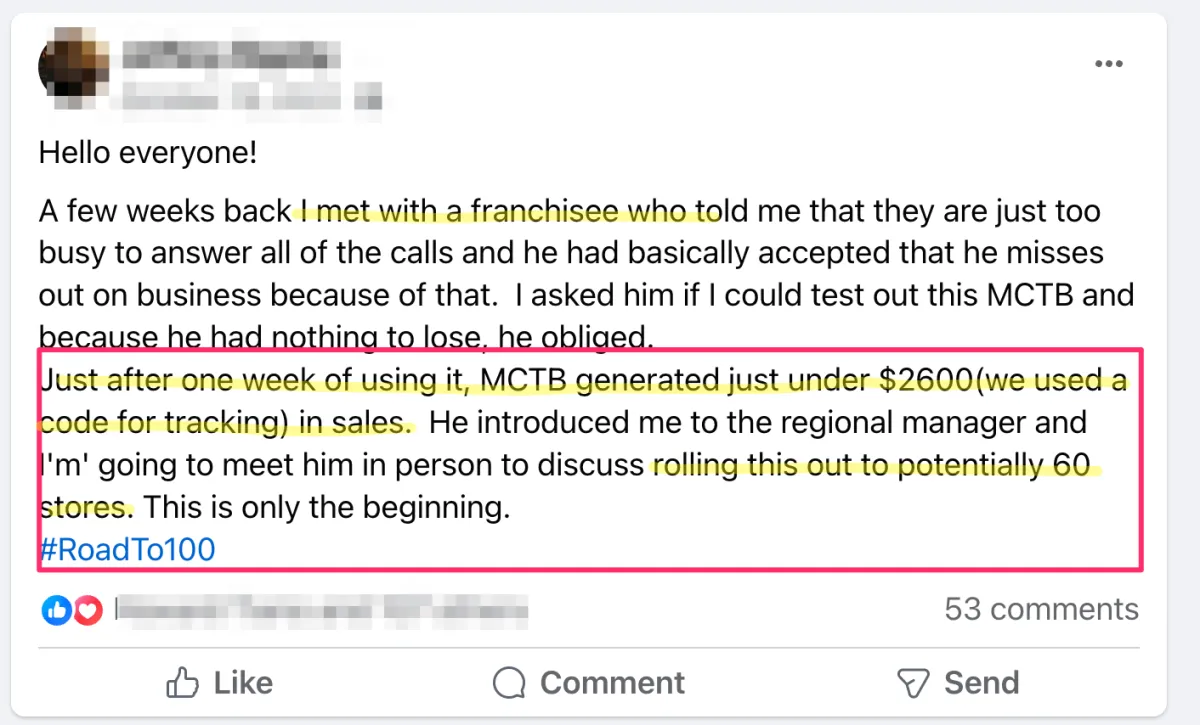Select the Comment label text
This screenshot has height=725, width=1200.
point(612,683)
